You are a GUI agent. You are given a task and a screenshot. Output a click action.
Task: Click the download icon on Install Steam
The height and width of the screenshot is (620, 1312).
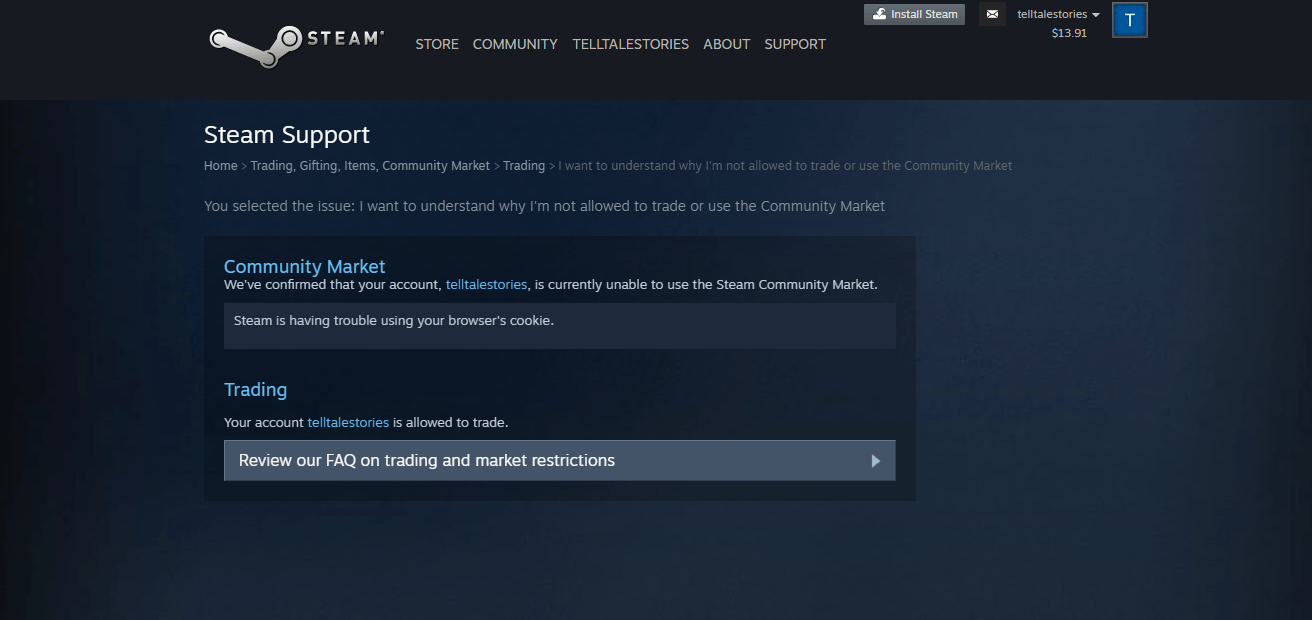(881, 14)
